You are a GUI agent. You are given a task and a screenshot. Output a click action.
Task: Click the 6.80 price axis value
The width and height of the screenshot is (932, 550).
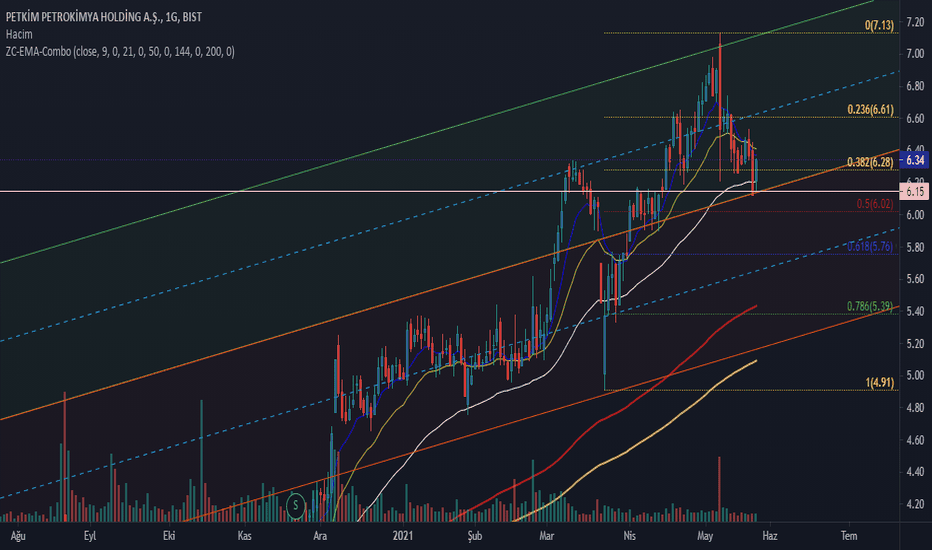(x=915, y=86)
